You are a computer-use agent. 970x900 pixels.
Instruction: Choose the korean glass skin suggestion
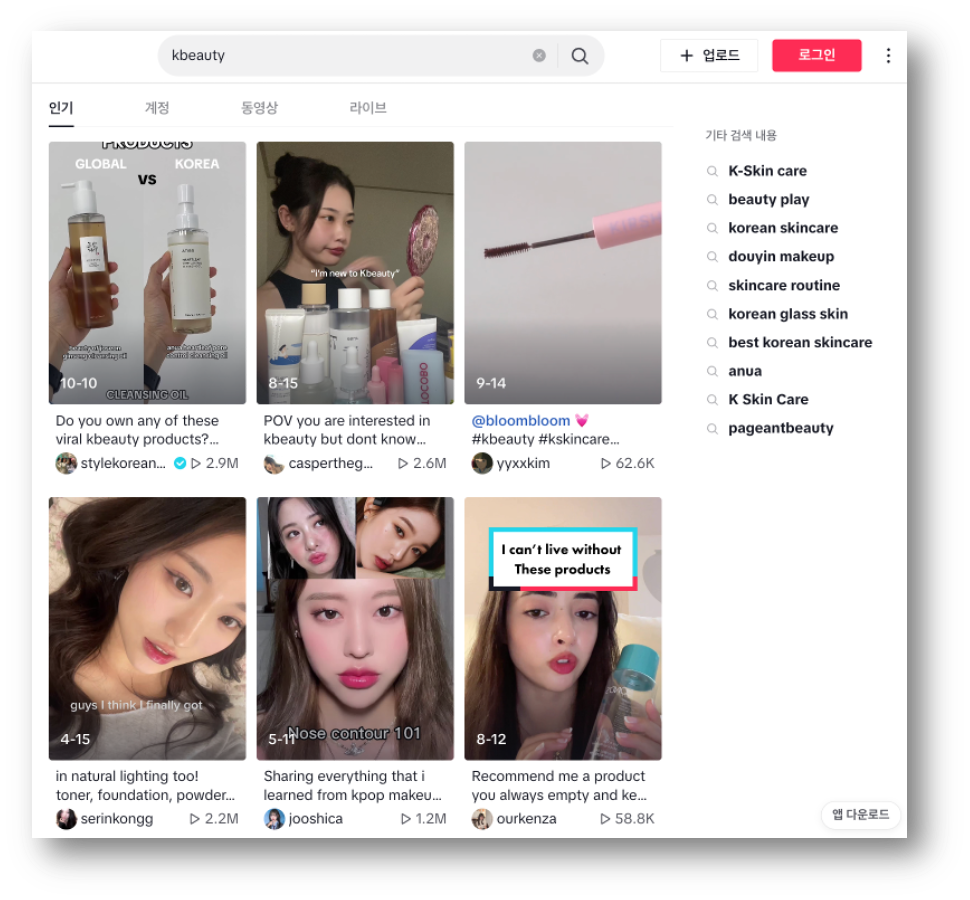[788, 314]
